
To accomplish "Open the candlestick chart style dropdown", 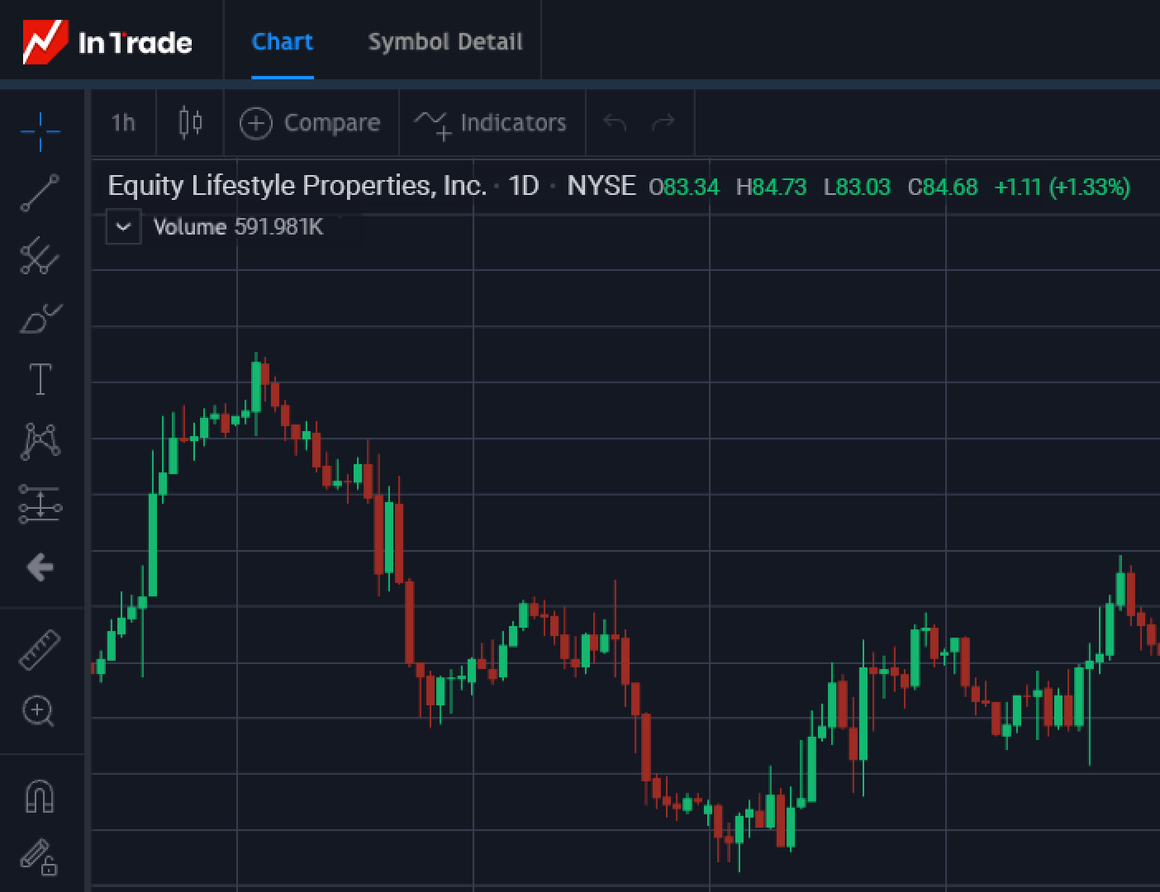I will (190, 123).
